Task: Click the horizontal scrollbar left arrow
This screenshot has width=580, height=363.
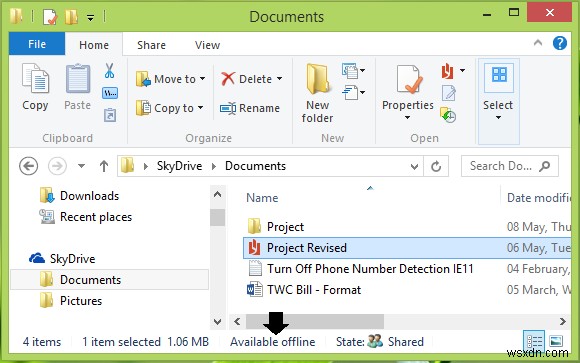Action: tap(237, 322)
